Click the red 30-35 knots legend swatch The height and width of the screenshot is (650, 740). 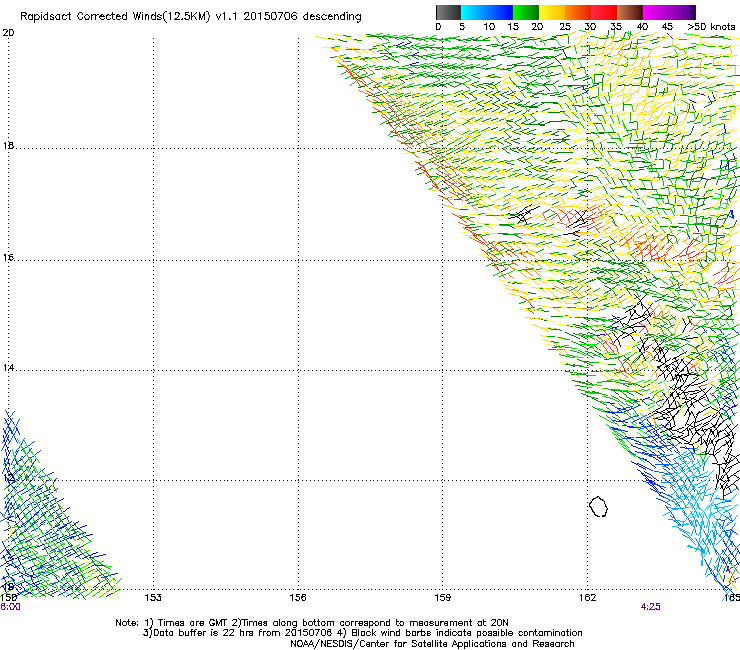604,12
